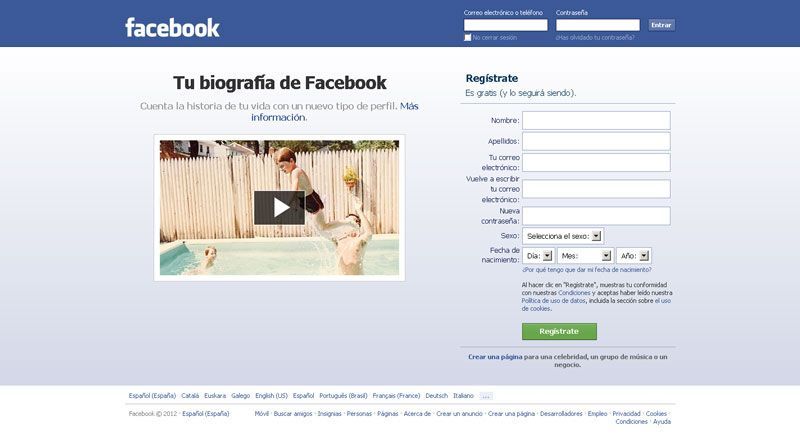Open the "Más información" link
800x446 pixels.
335,112
